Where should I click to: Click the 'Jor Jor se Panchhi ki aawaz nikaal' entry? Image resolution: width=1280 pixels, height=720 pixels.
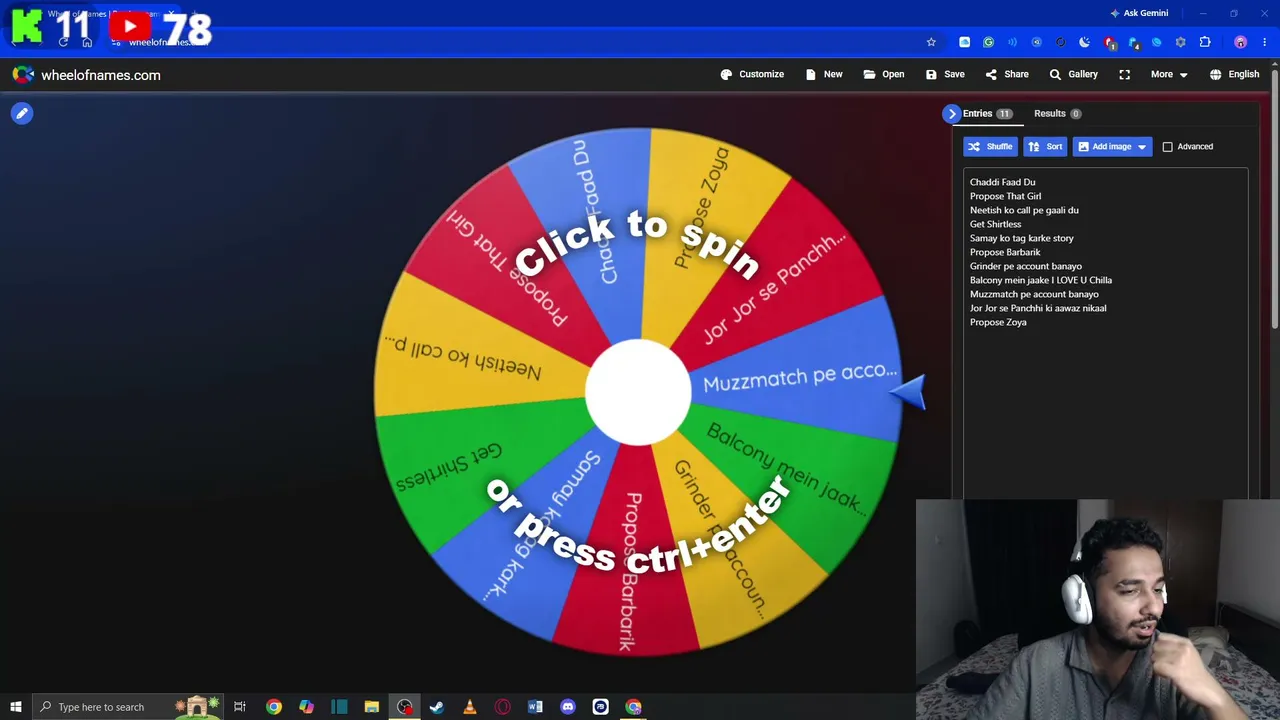tap(1038, 308)
